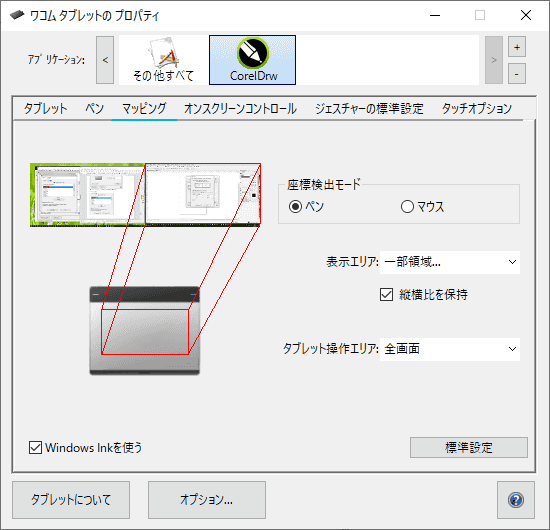Click the Wacom tablet title bar icon
The height and width of the screenshot is (530, 550).
click(x=16, y=15)
